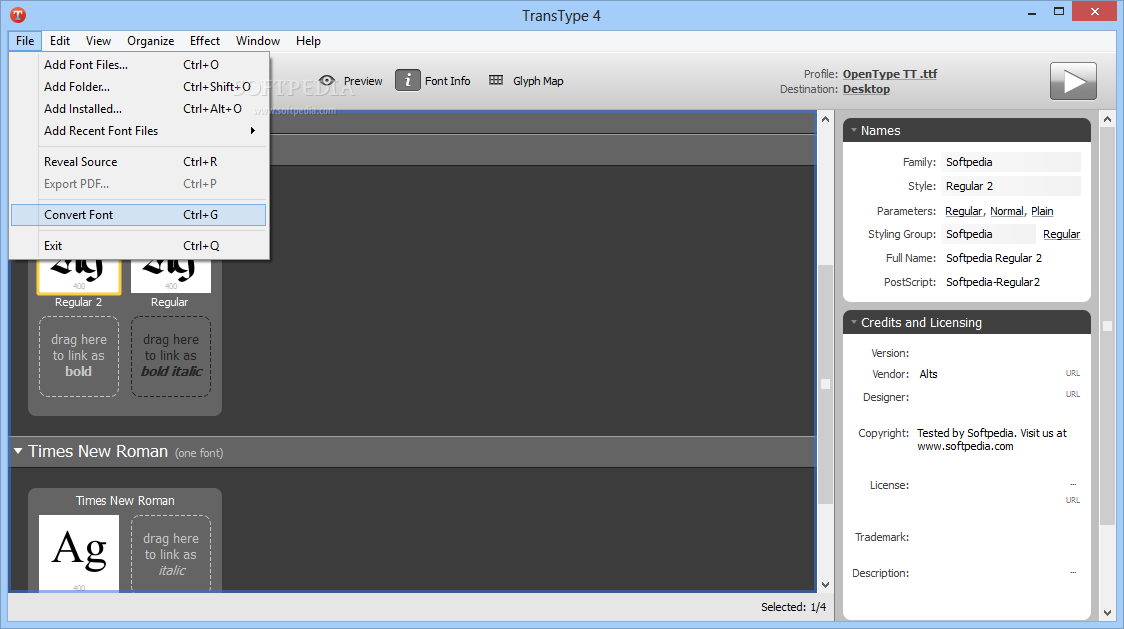Click the Desktop destination link
1124x629 pixels.
(x=866, y=89)
